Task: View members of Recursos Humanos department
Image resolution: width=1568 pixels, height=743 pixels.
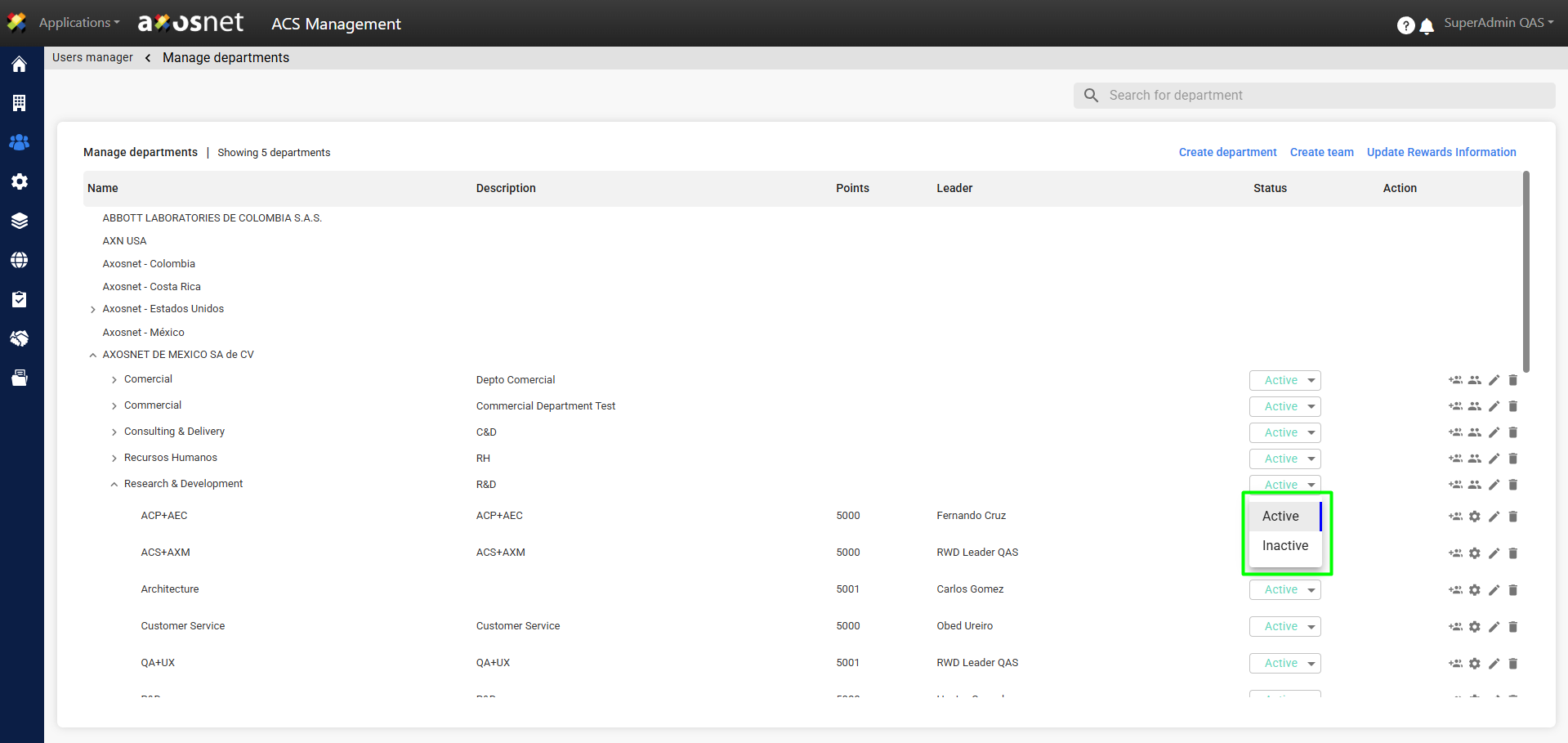Action: coord(1474,459)
